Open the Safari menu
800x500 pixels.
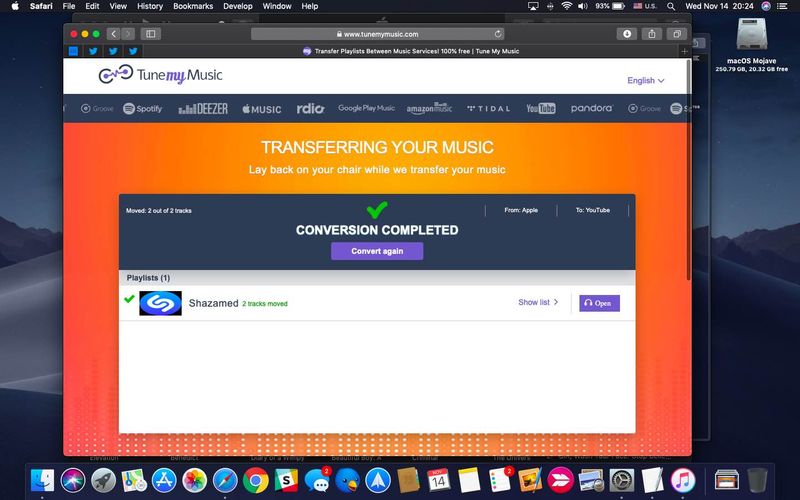point(41,6)
